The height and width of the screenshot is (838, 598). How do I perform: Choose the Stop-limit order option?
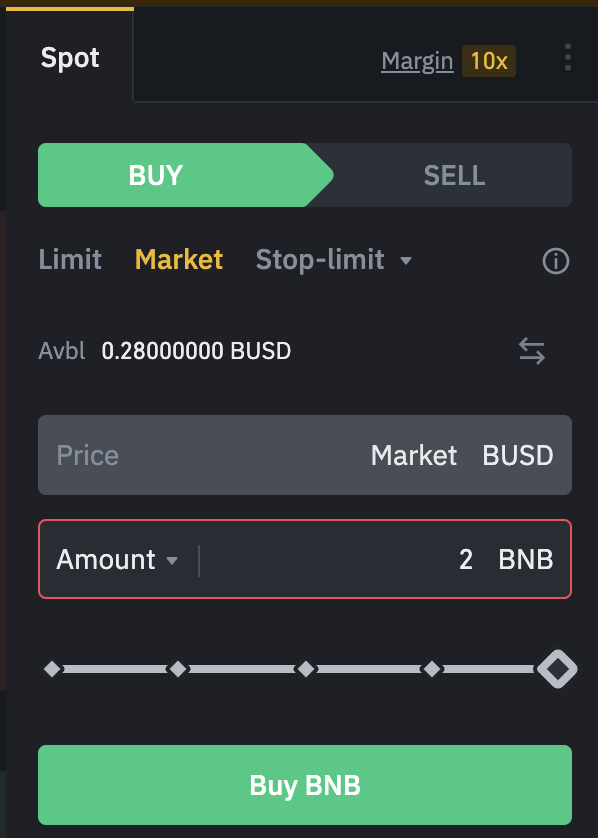coord(320,260)
